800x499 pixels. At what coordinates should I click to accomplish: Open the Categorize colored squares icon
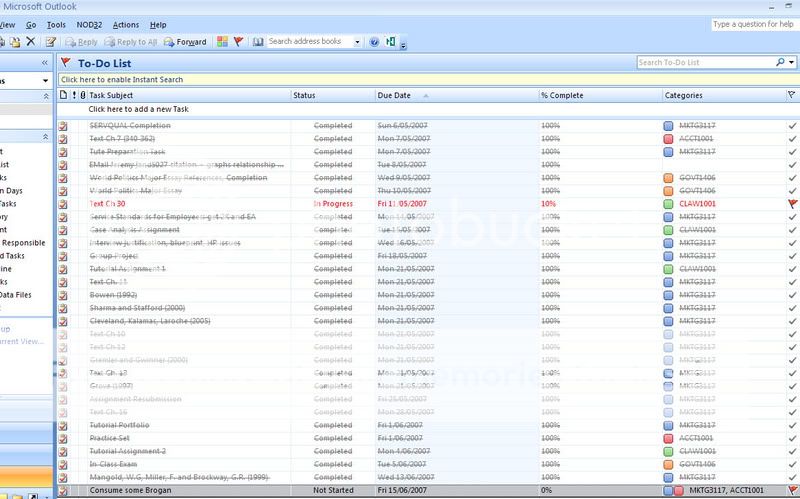pyautogui.click(x=222, y=42)
